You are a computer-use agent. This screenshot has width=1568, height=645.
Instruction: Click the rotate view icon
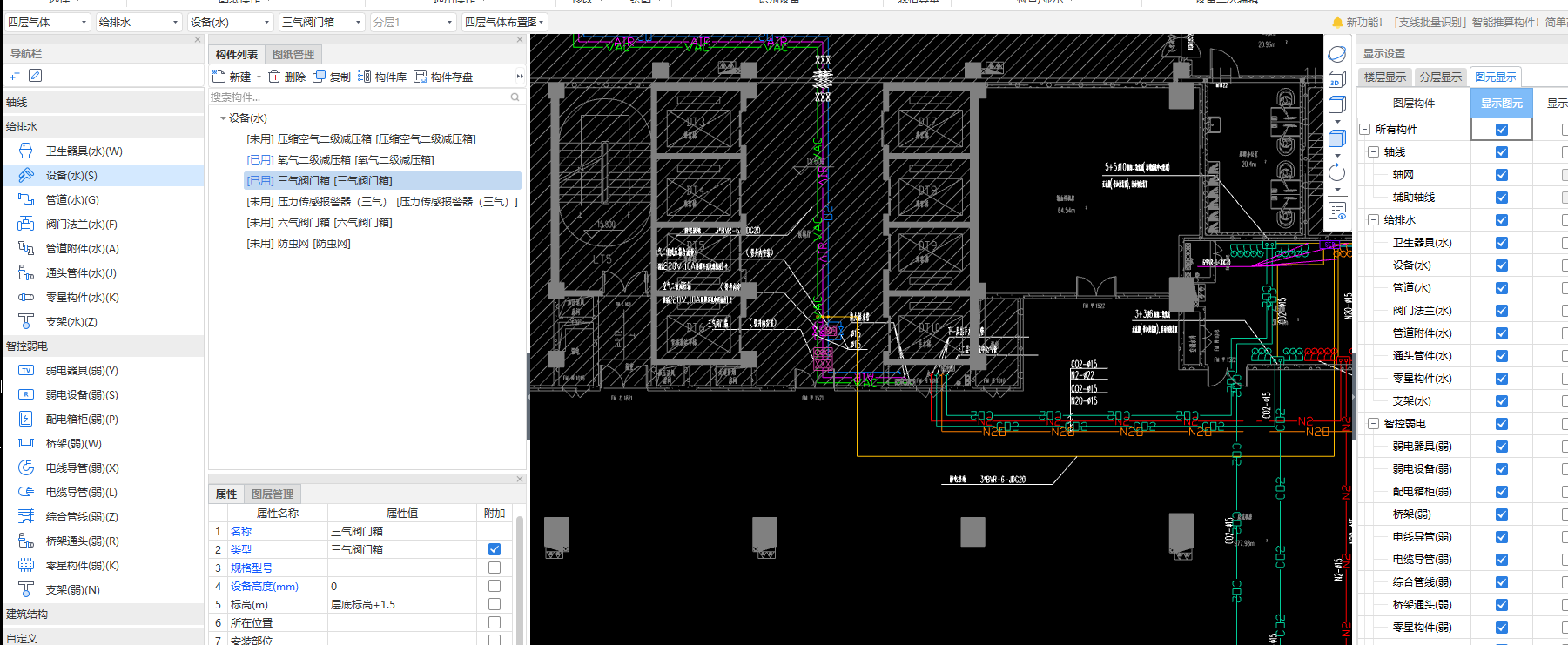(1337, 173)
